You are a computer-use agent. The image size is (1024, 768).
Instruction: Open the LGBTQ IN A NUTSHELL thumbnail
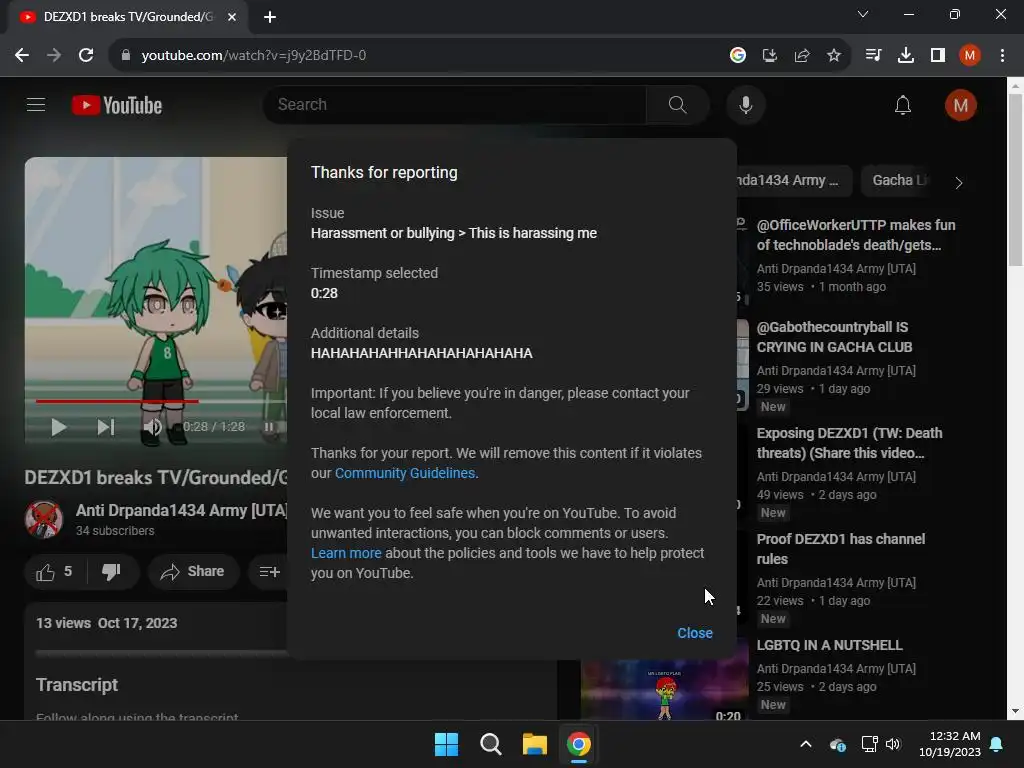665,690
